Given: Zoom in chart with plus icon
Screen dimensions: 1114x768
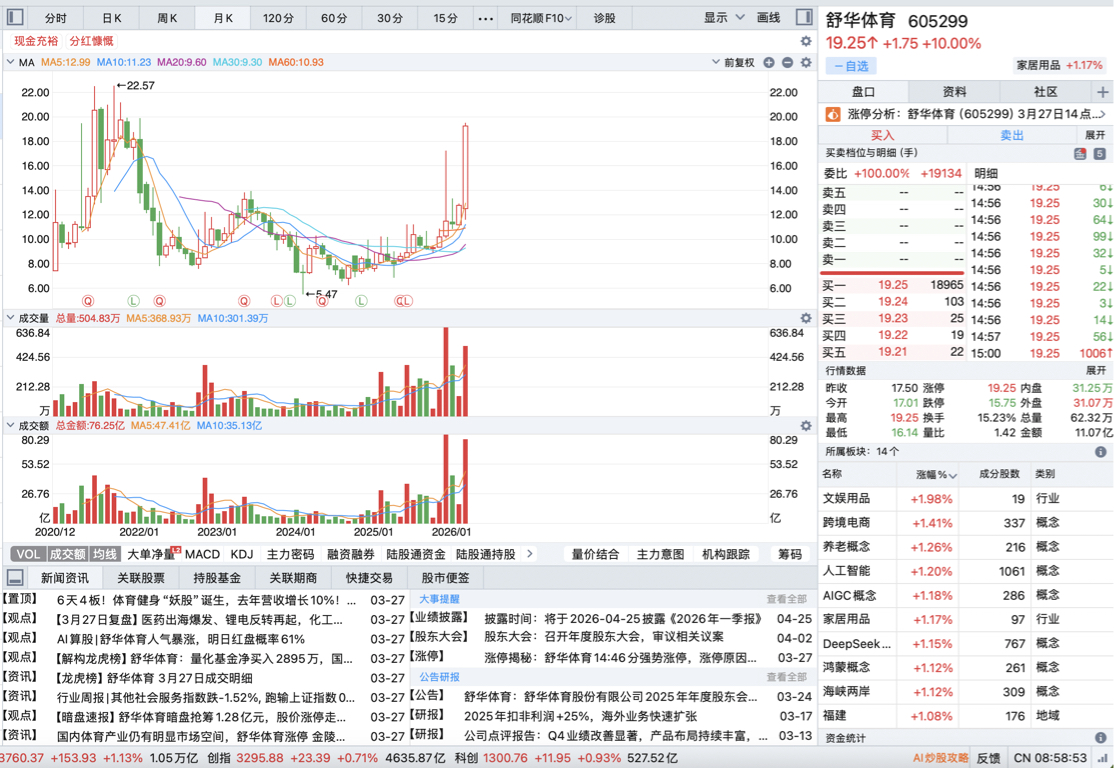Looking at the screenshot, I should click(769, 63).
